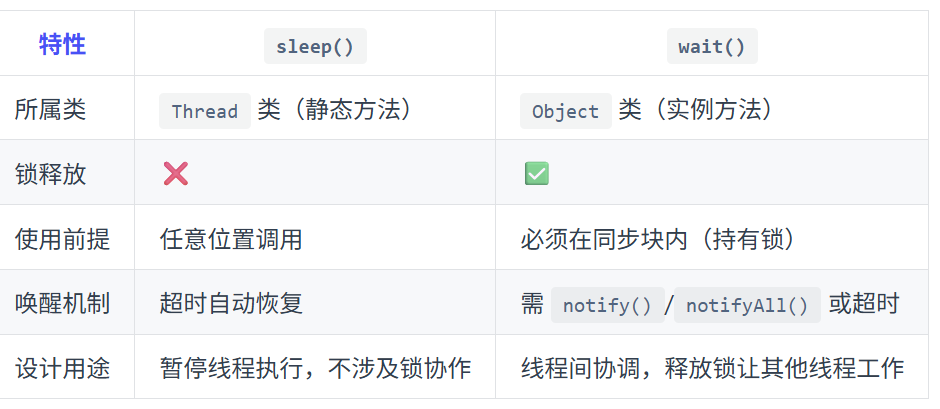Click the 任意位置调用 cell text
The width and height of the screenshot is (940, 409).
(231, 239)
